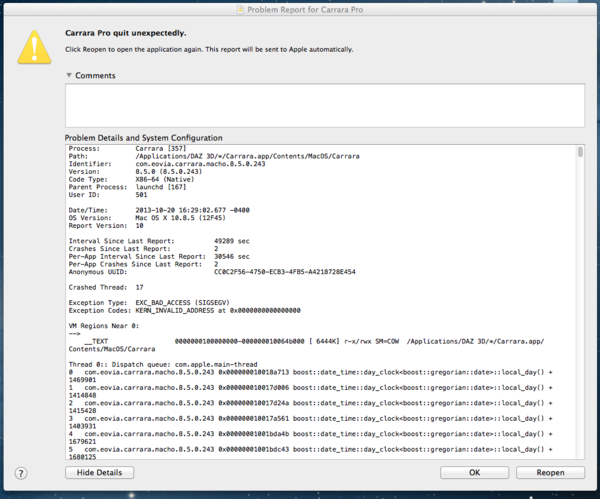Click the 'Thread 0:: Dispatch queue' line
The width and height of the screenshot is (600, 499).
(x=163, y=364)
